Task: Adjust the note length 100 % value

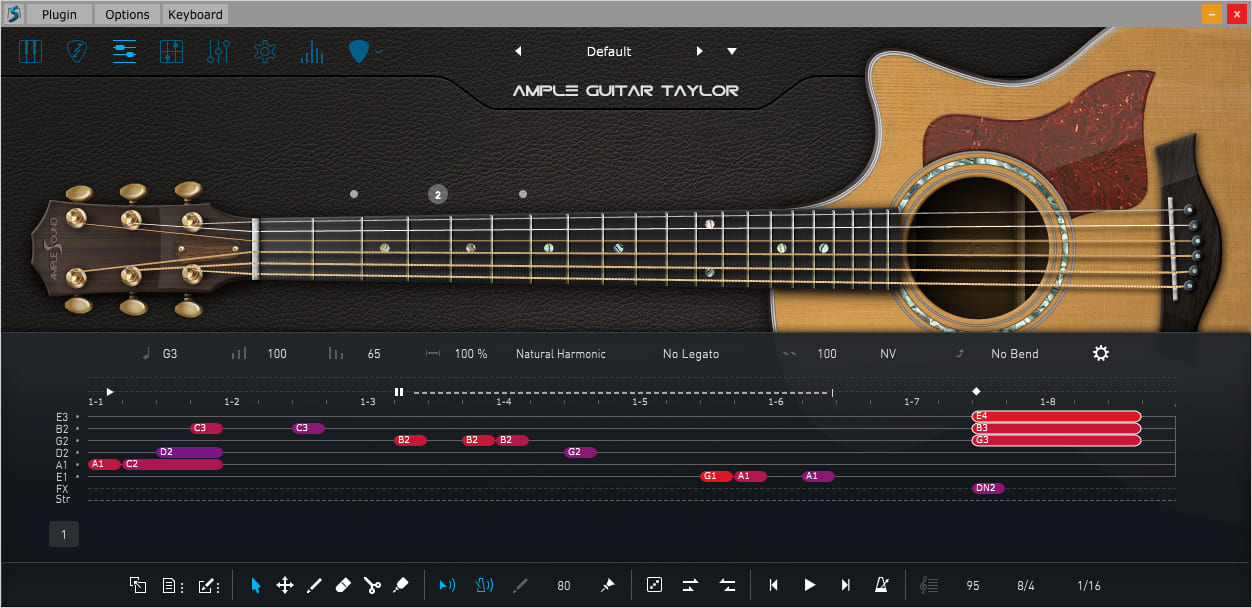Action: [471, 354]
